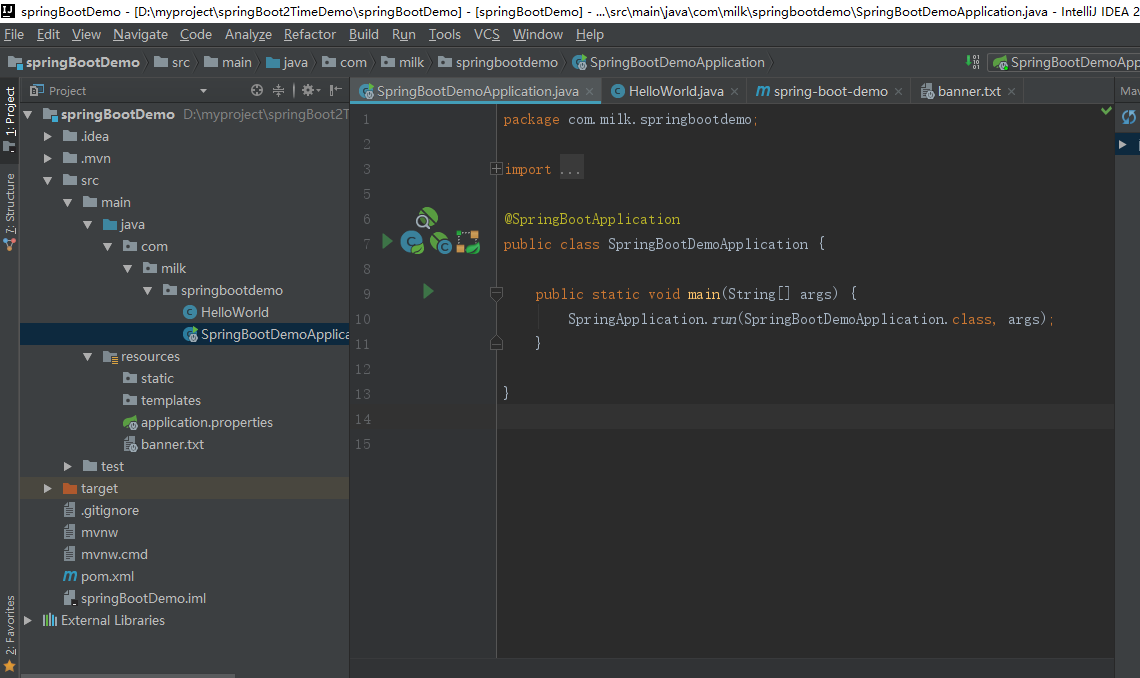Click the application.properties Spring icon
The height and width of the screenshot is (678, 1140).
[130, 422]
